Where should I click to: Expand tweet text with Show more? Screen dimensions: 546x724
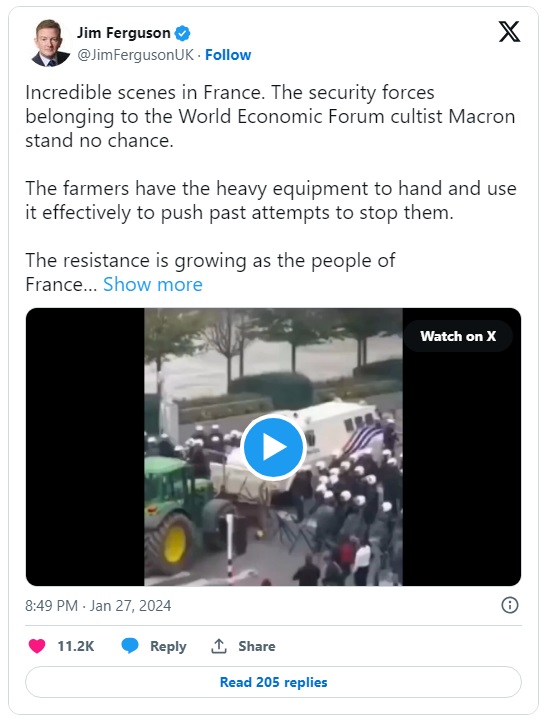(x=152, y=284)
